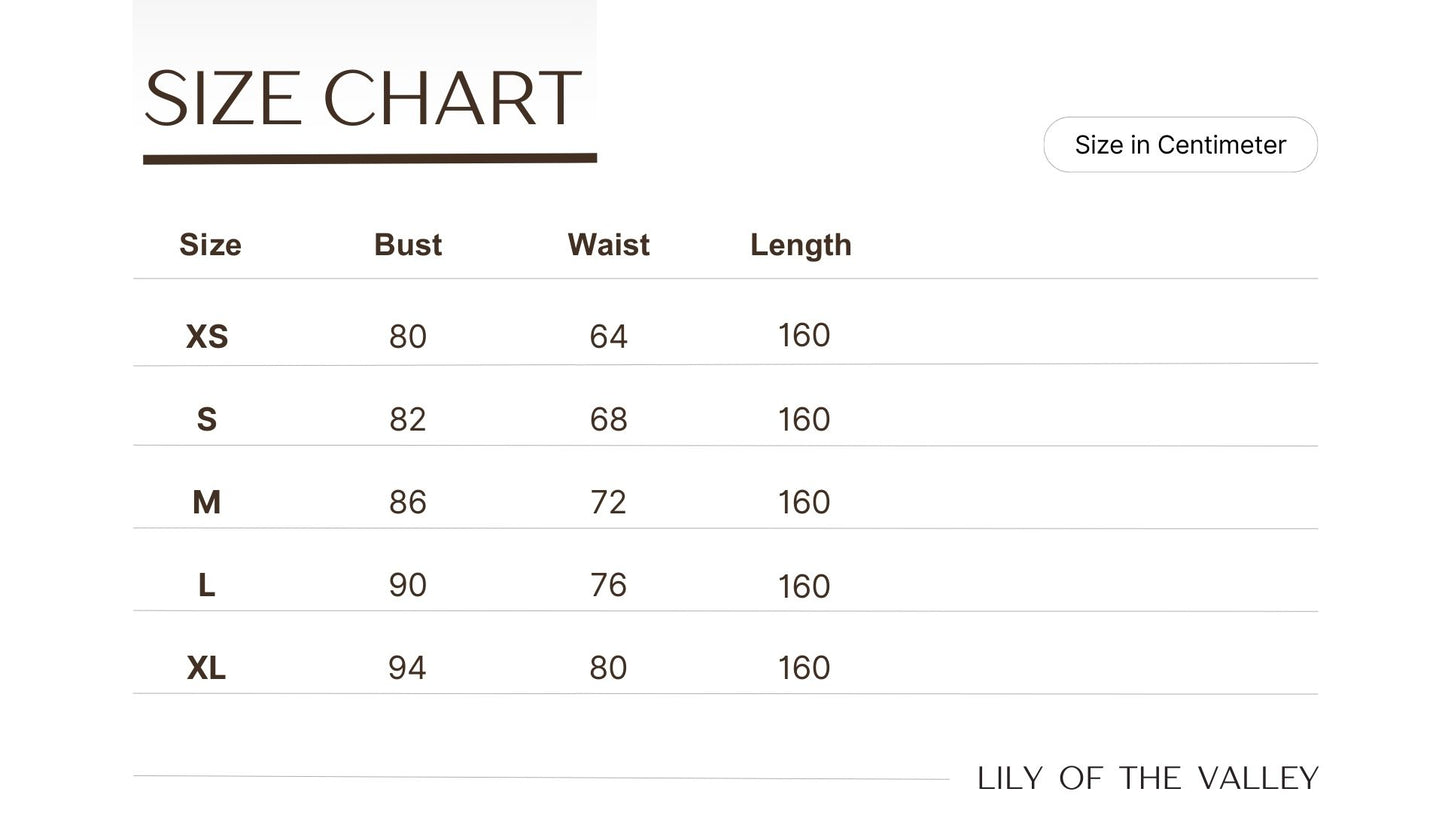Click the Length column header
Screen dimensions: 1445x813
point(801,245)
